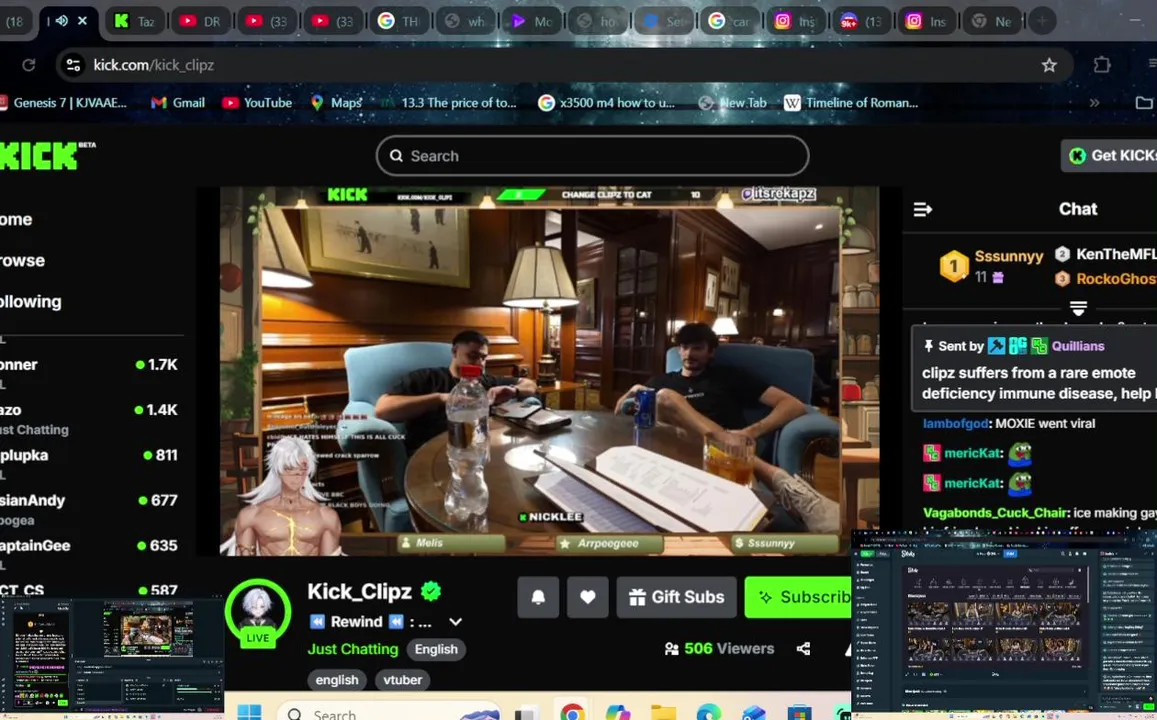Open a new browser tab with plus
Screen dimensions: 1157x720
1042,21
